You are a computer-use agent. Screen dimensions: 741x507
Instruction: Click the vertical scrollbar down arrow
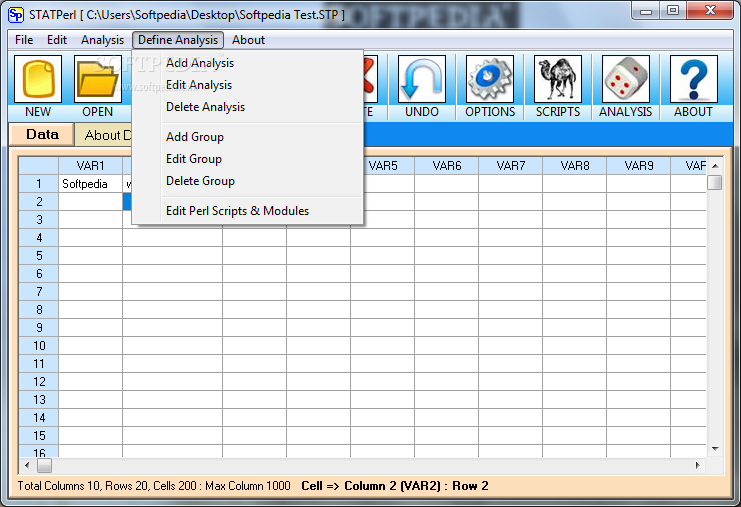[715, 449]
